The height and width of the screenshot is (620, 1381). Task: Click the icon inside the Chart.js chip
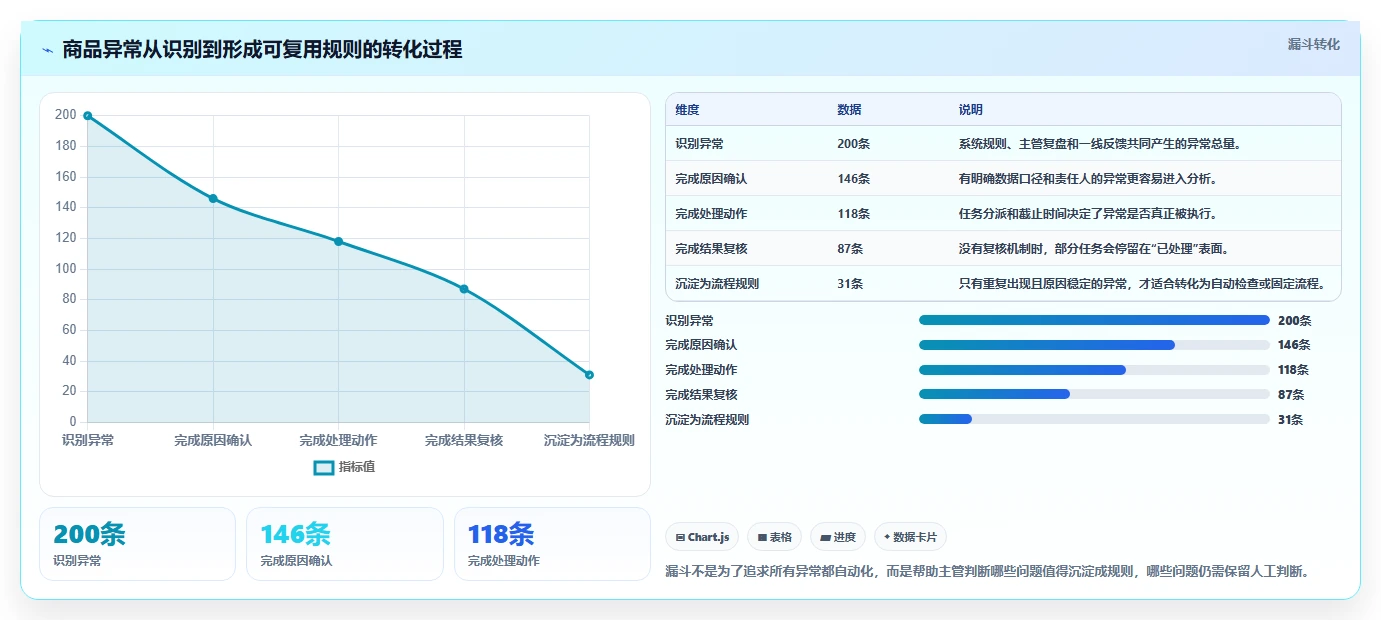(681, 538)
